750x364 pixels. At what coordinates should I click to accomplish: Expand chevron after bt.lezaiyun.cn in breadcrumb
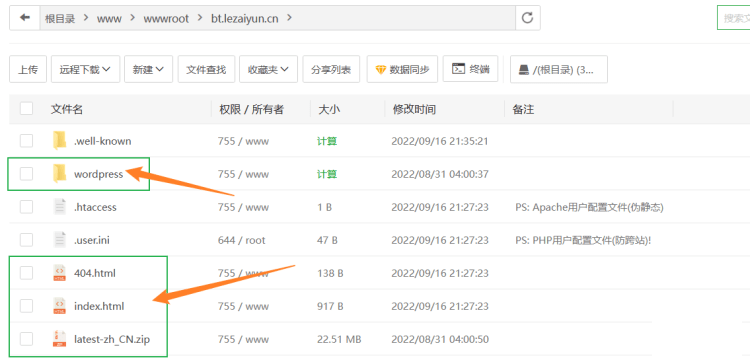click(289, 18)
